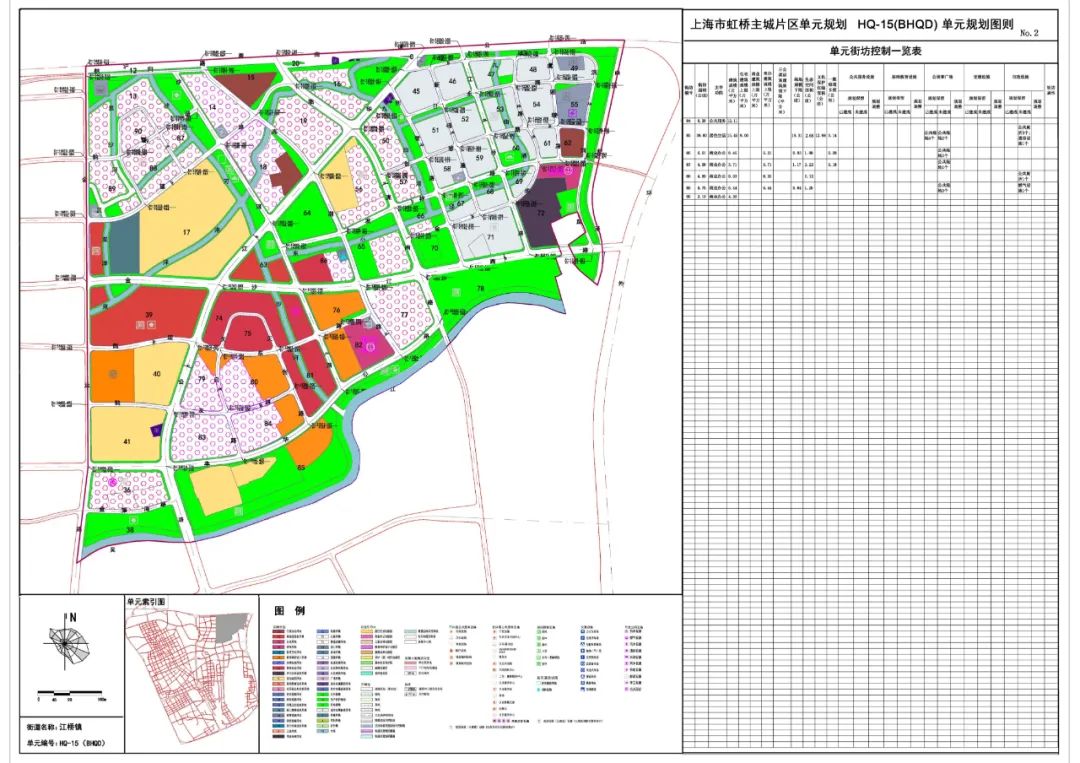Click block number 48 on the map

tap(532, 70)
